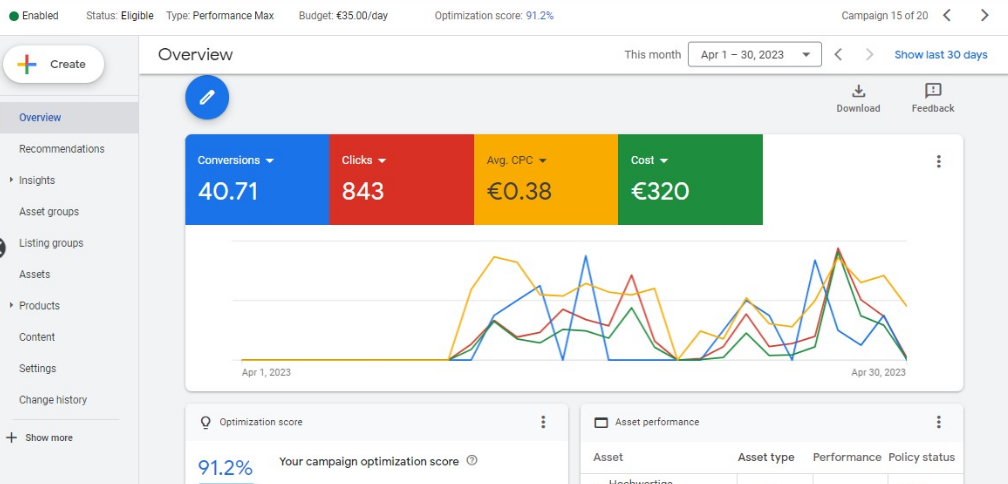
Task: Click the collapse sidebar arrow circle
Action: [1, 247]
